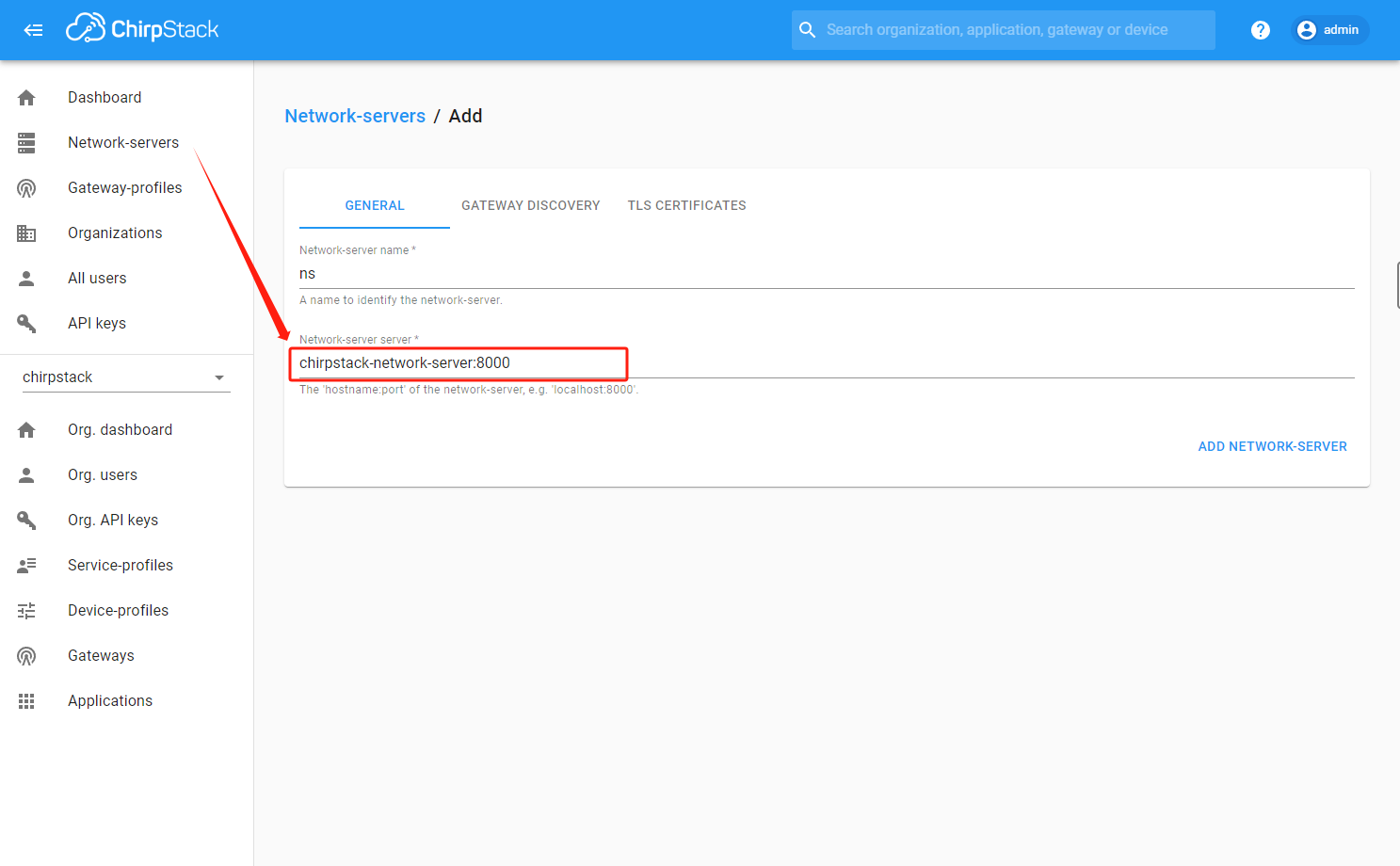Open the admin account menu

tap(1329, 30)
